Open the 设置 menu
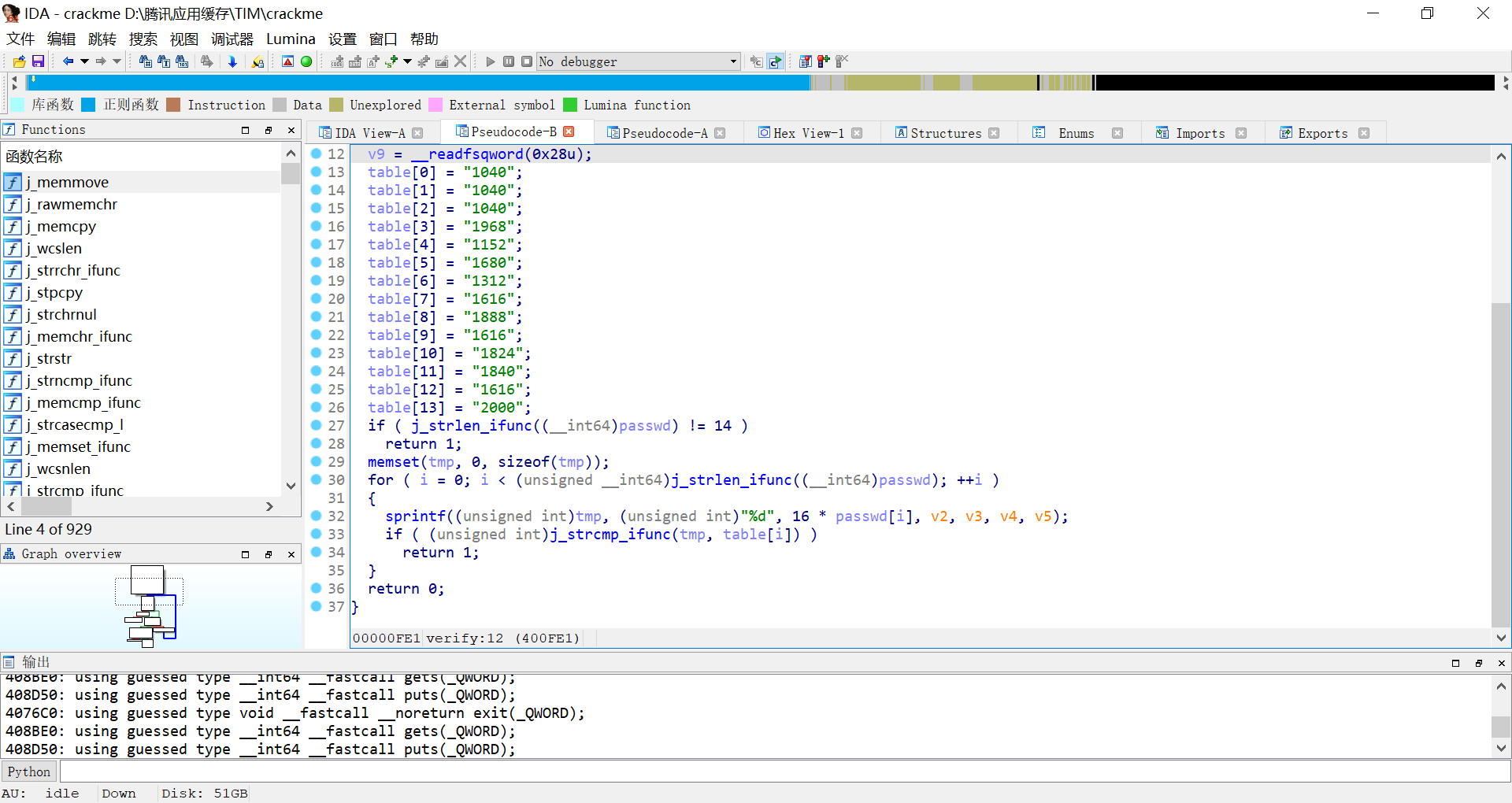Image resolution: width=1512 pixels, height=803 pixels. [343, 39]
